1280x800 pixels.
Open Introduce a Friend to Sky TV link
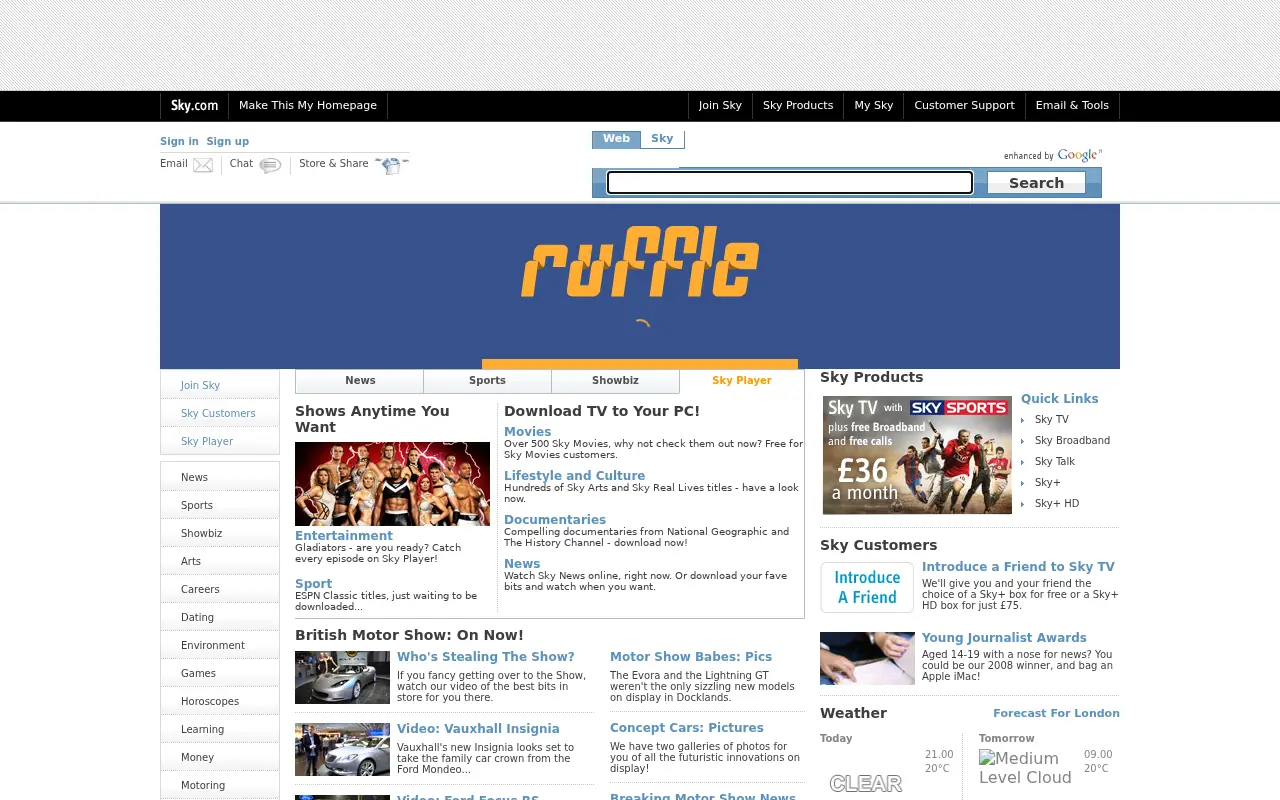click(1018, 567)
